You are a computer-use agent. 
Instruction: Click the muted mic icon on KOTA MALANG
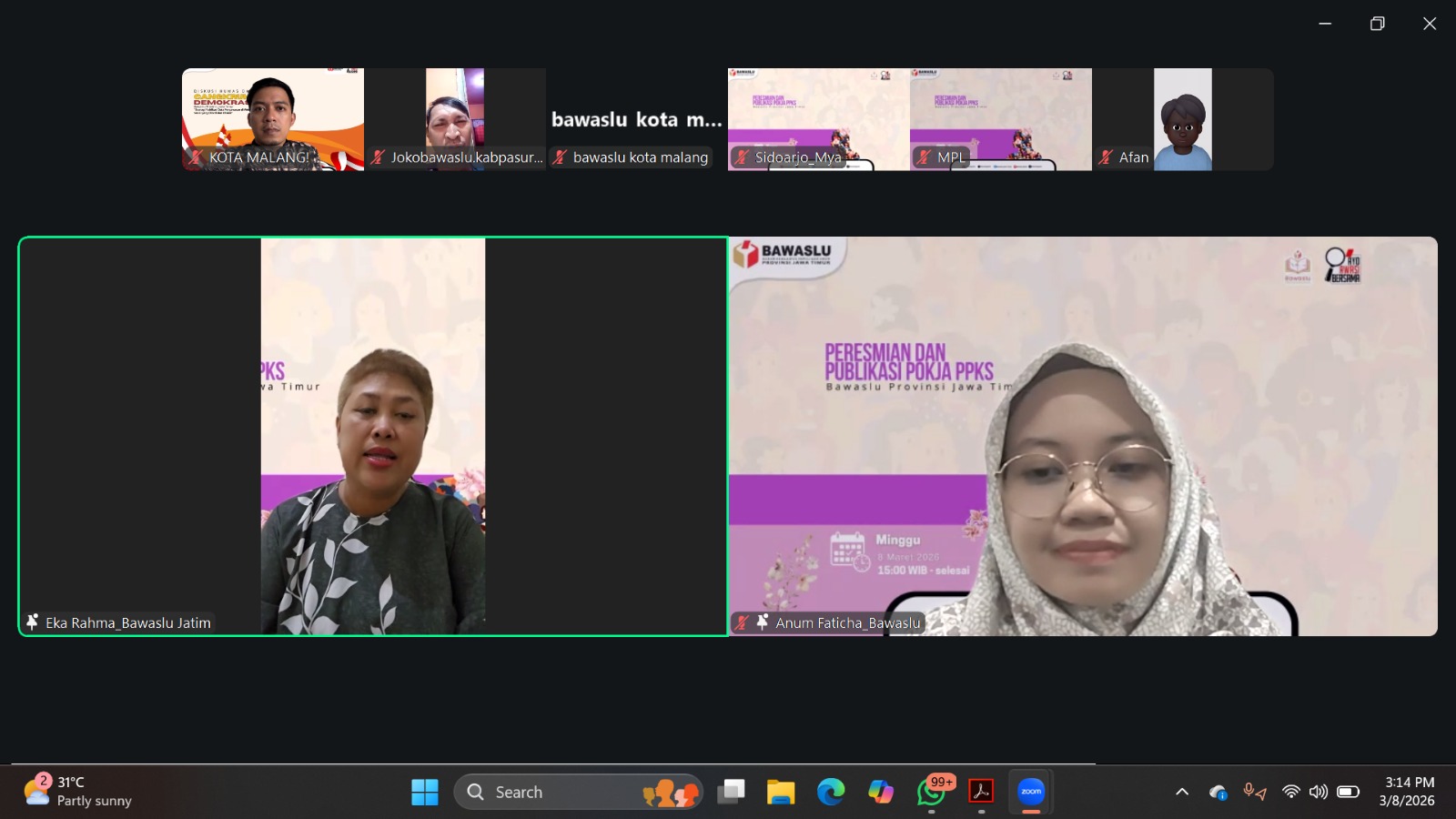click(196, 157)
